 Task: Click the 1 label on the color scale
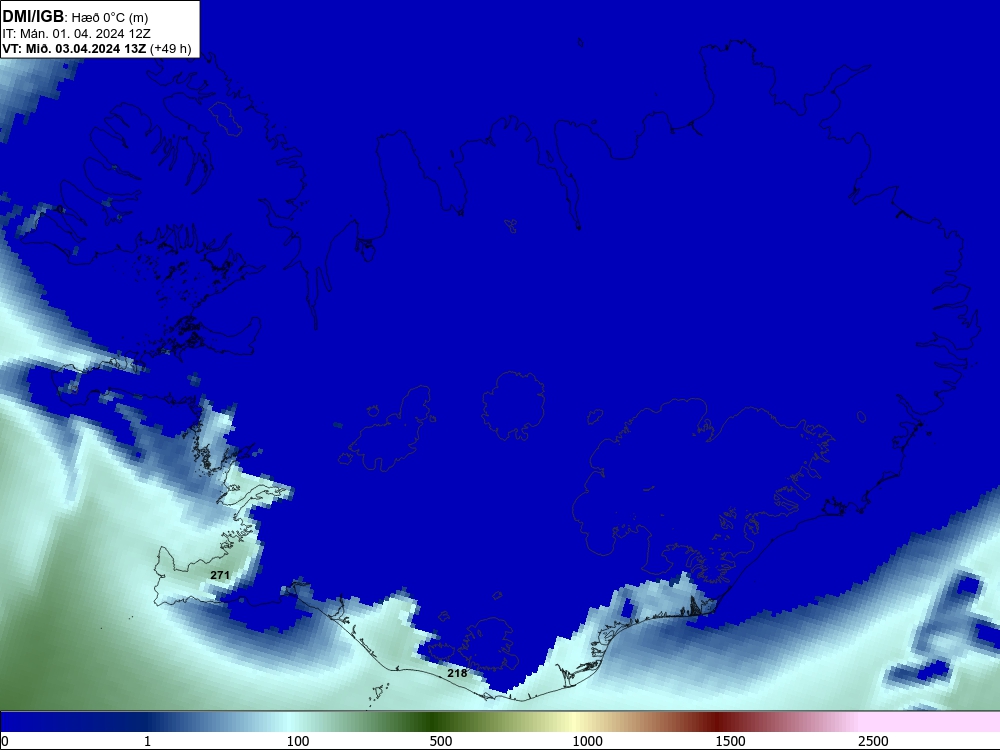click(147, 741)
